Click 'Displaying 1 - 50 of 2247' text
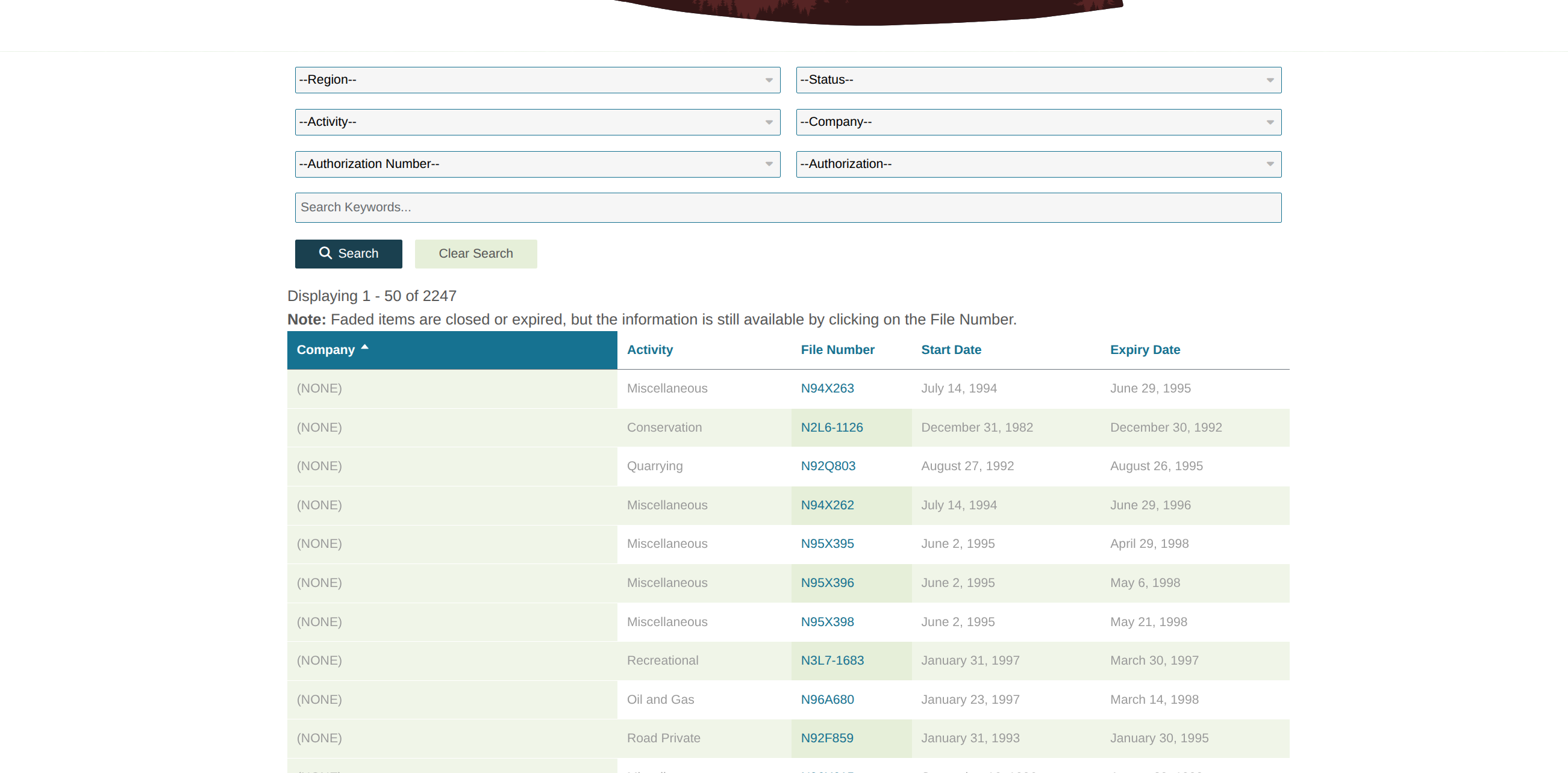1568x773 pixels. (x=371, y=296)
